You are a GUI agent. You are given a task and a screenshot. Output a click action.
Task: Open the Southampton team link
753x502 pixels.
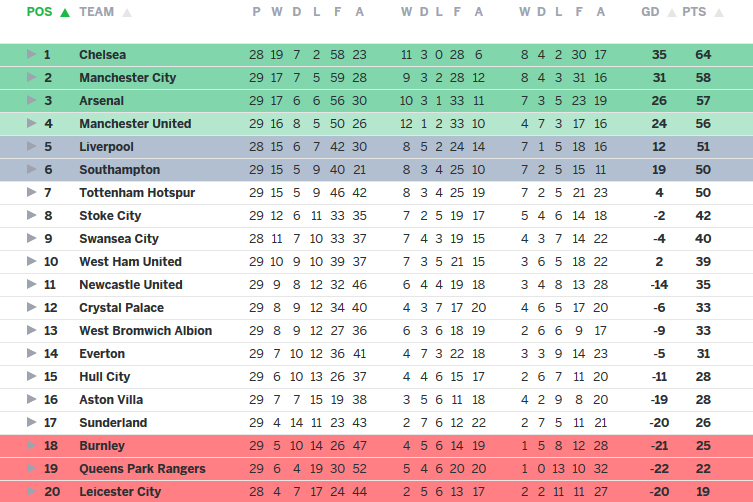click(x=119, y=170)
